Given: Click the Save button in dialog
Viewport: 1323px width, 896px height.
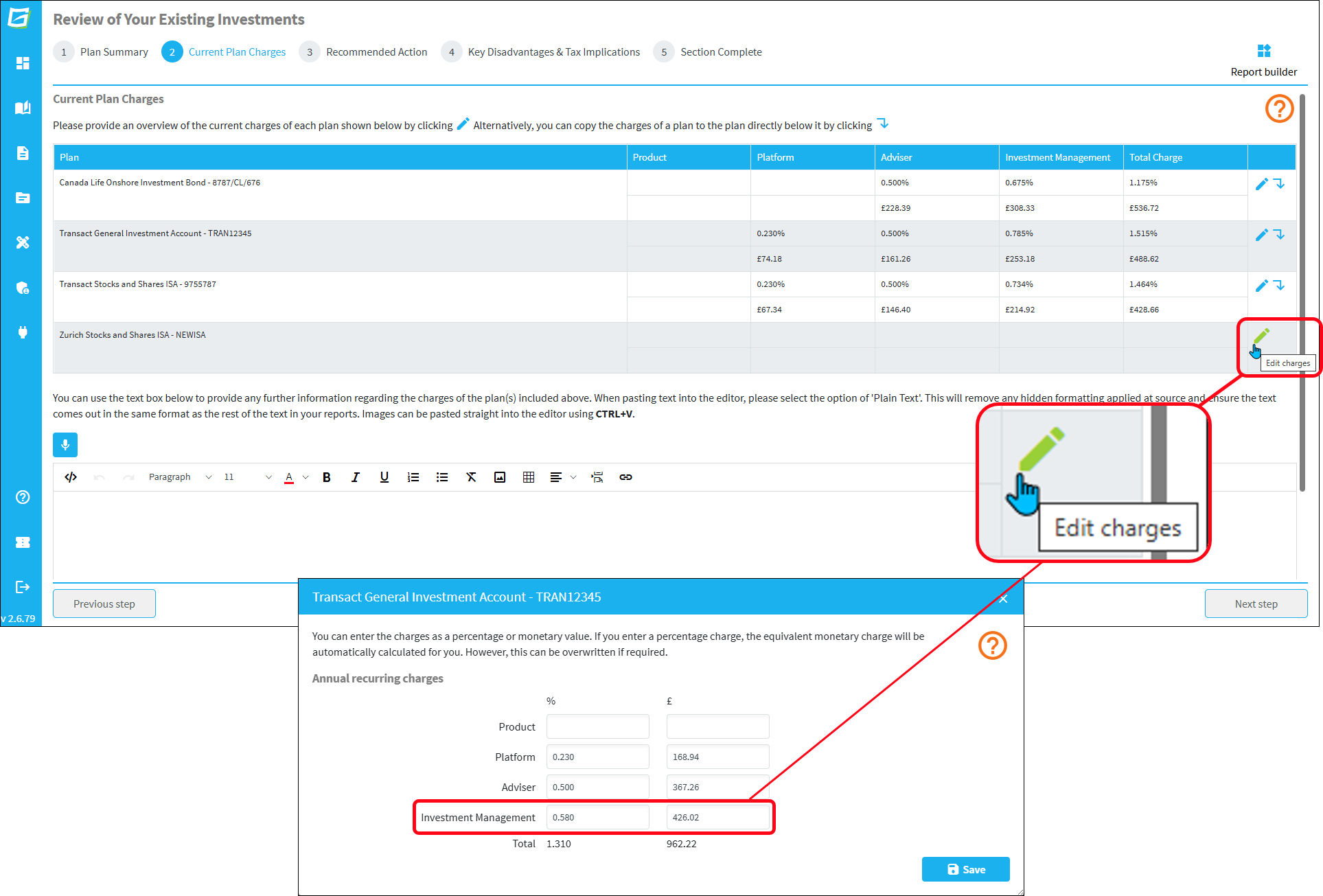Looking at the screenshot, I should [x=965, y=869].
